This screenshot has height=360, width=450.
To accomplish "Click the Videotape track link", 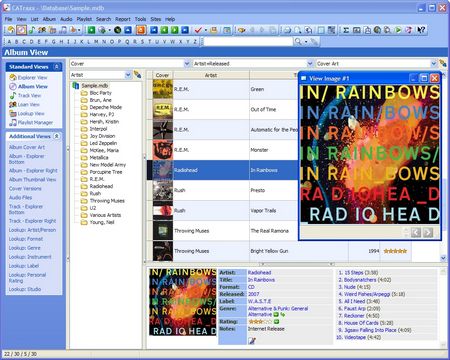I will coord(355,337).
